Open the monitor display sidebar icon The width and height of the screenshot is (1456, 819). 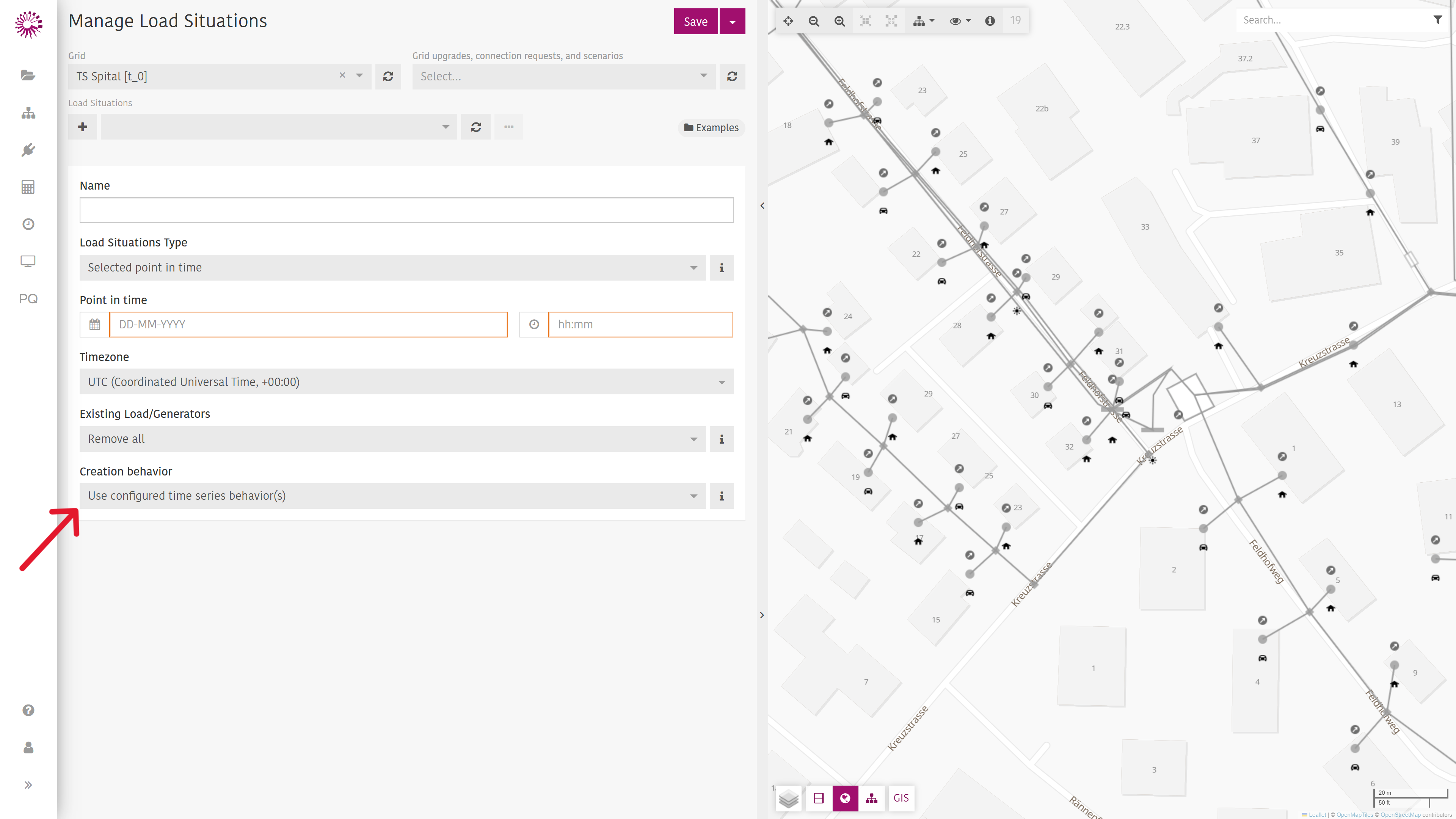tap(28, 261)
